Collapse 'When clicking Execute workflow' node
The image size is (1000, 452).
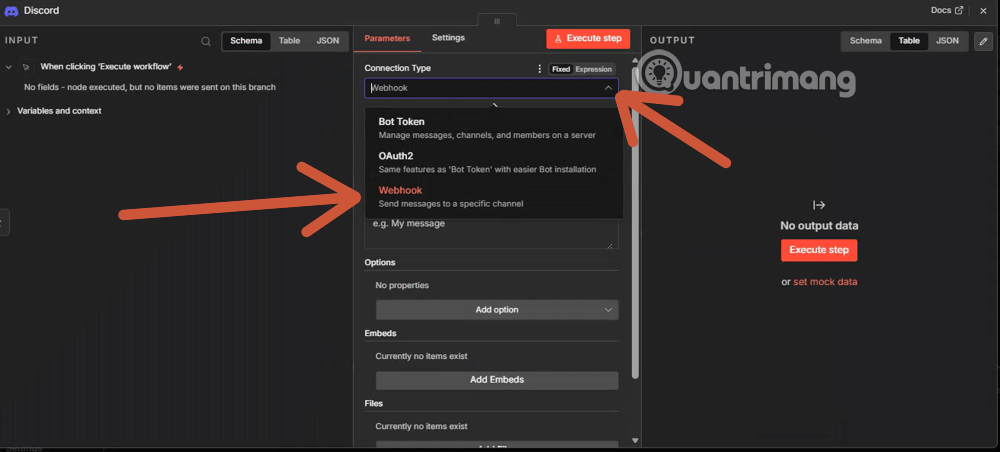click(x=9, y=67)
